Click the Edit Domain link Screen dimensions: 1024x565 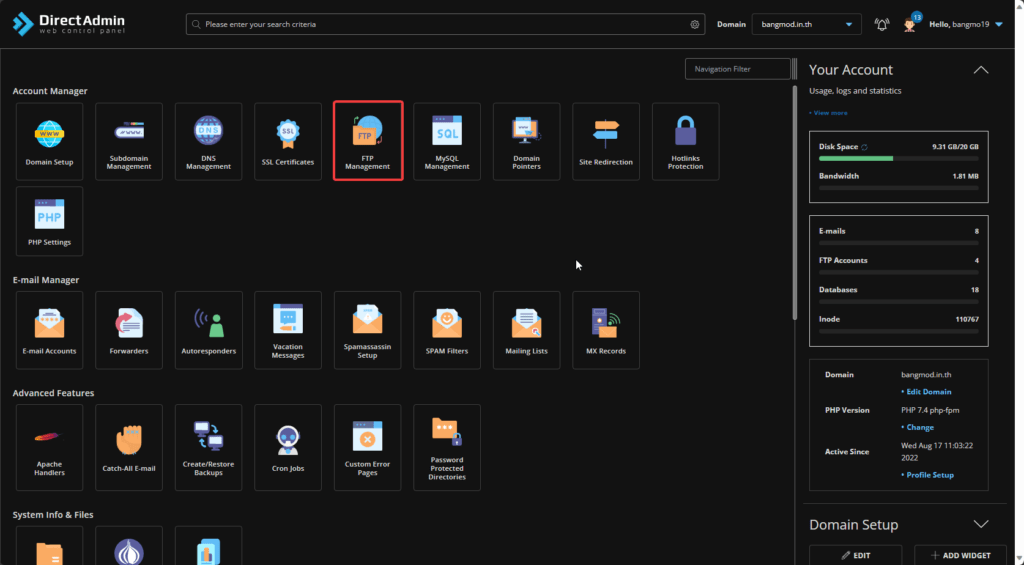tap(928, 392)
